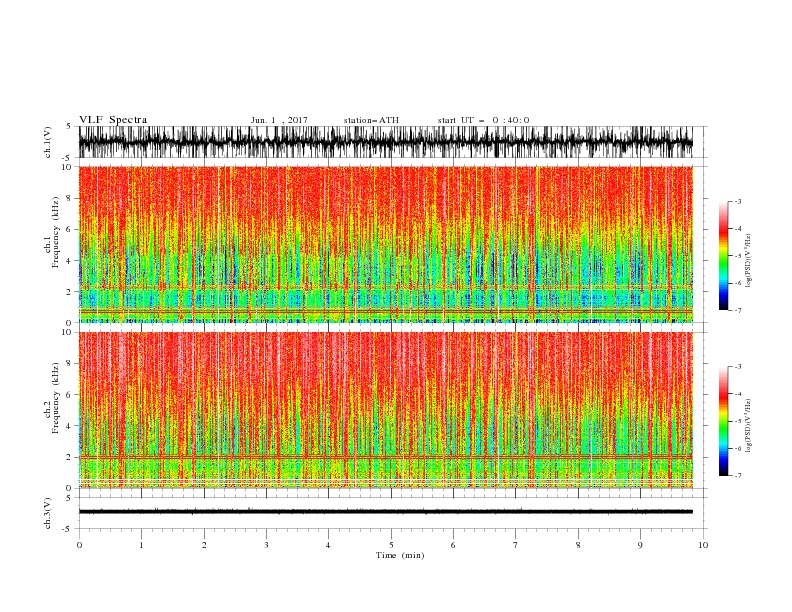
Task: Click inside the ch.1 spectrogram panel
Action: 386,244
